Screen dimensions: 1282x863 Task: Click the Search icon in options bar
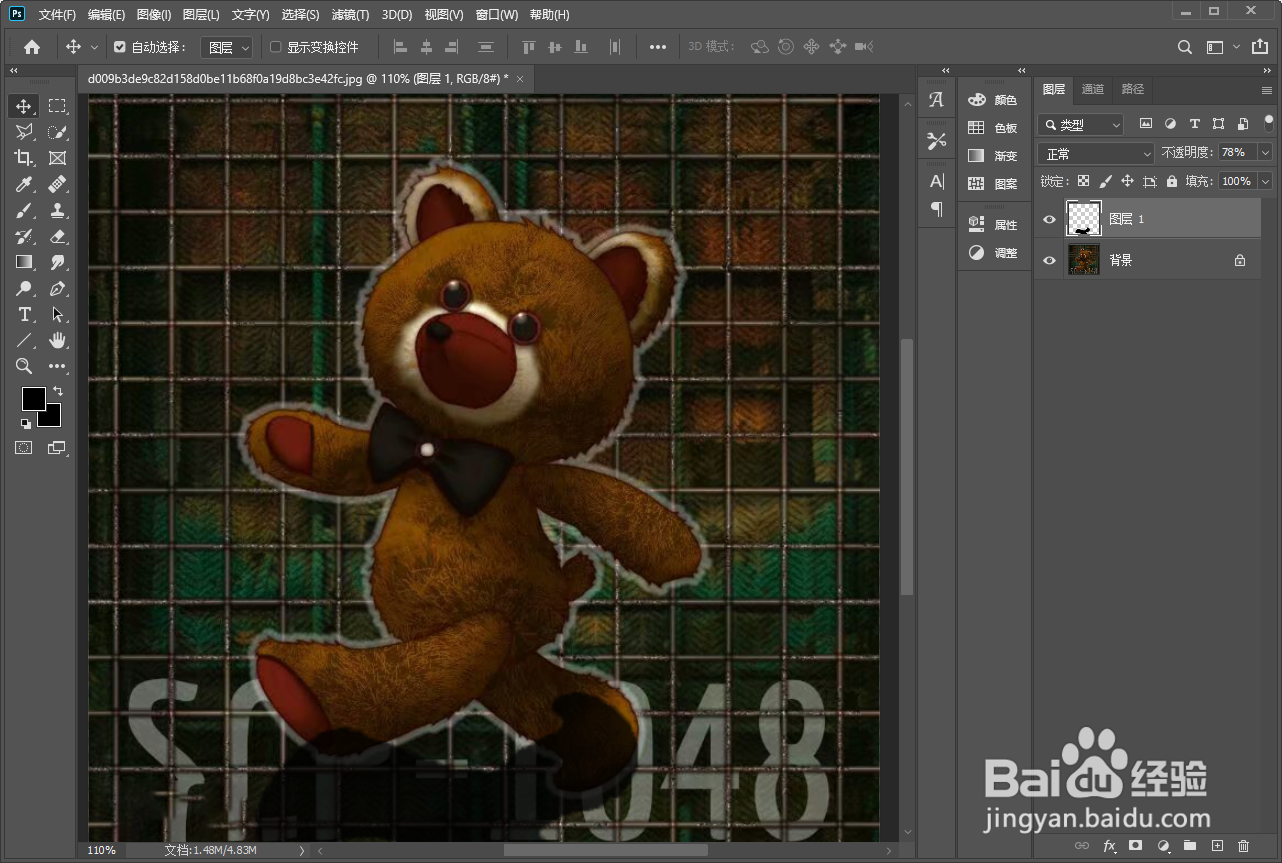pos(1185,47)
